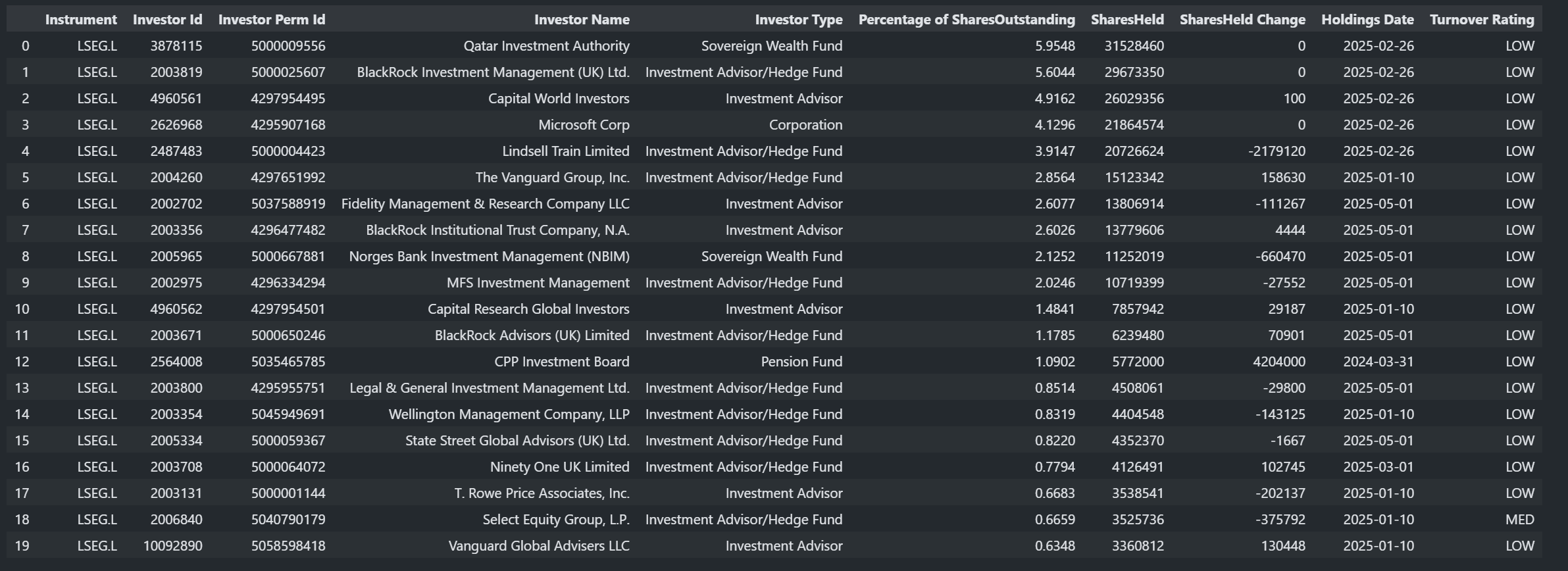Click the -2179120 SharesHeld Change value

click(x=1276, y=151)
